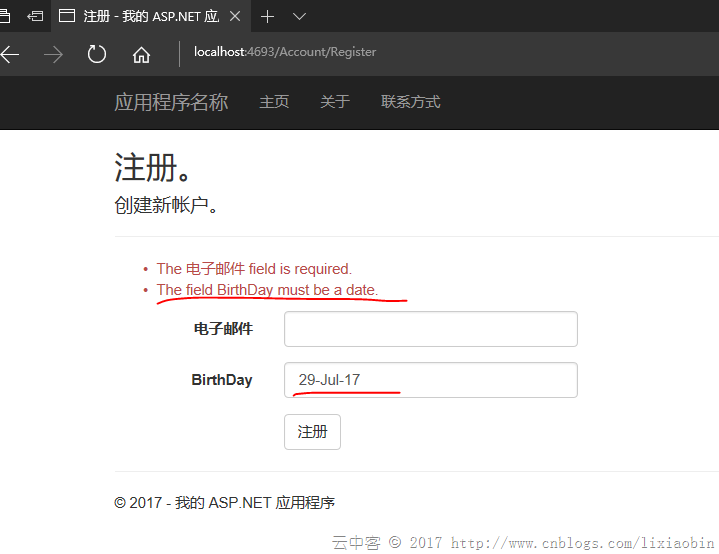Click the localhost address bar

coord(400,52)
